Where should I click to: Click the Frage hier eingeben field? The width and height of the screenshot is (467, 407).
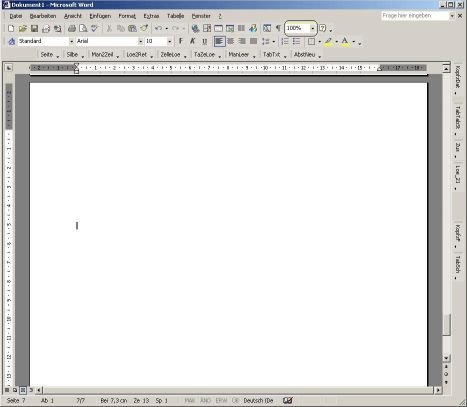pos(415,16)
